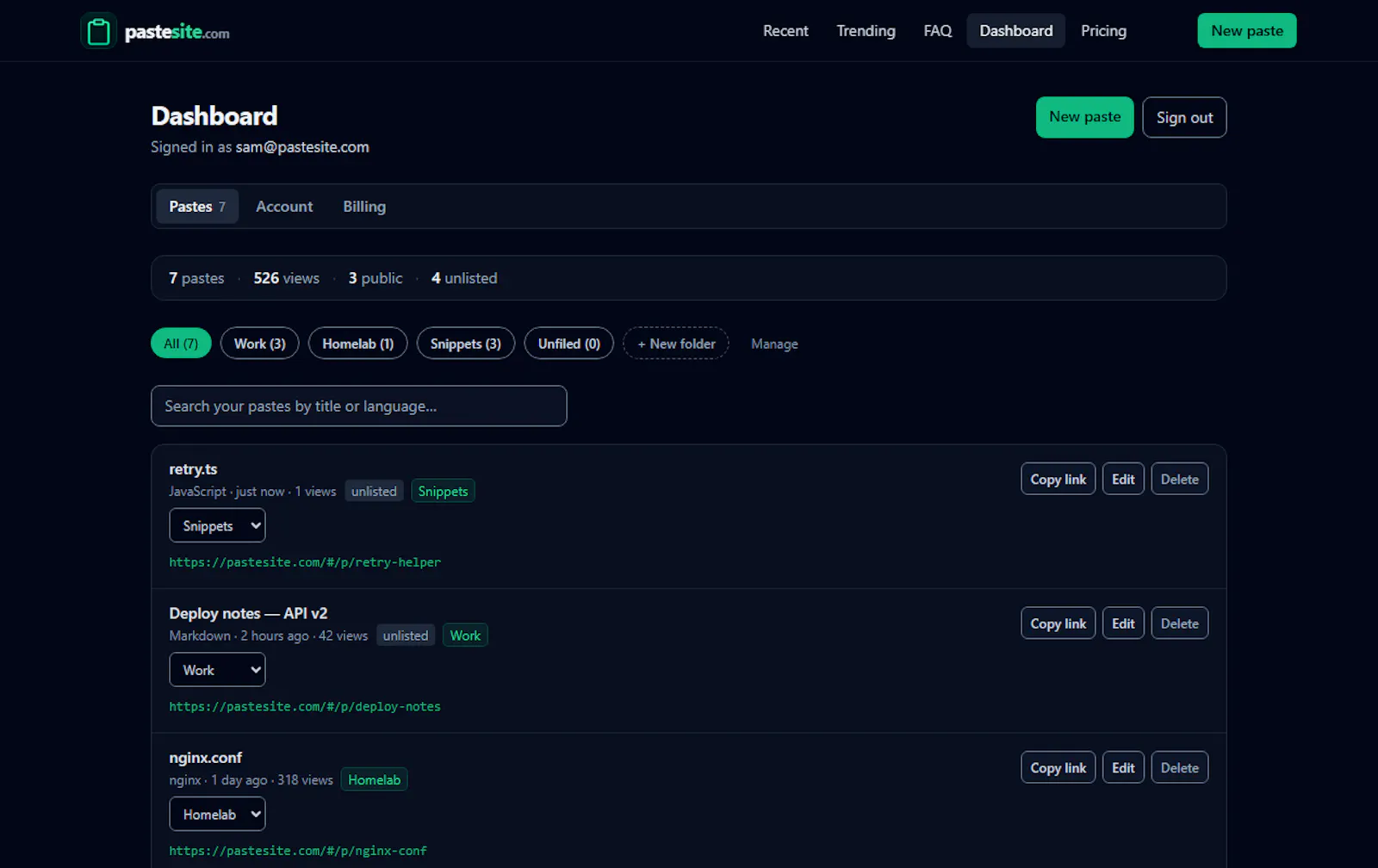
Task: Click the pastesite clipboard logo icon
Action: [x=98, y=31]
